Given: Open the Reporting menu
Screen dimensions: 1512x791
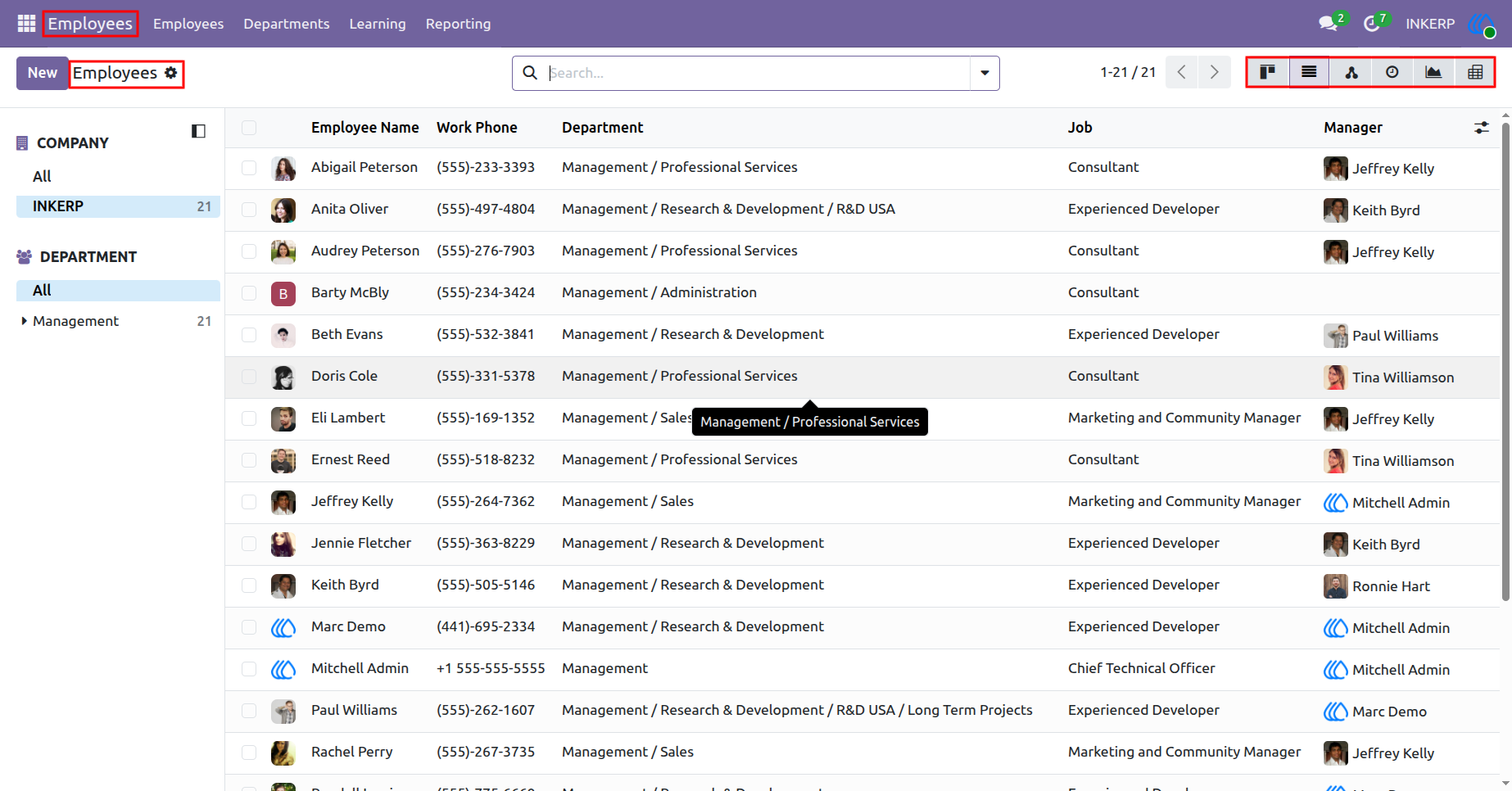Looking at the screenshot, I should (x=458, y=24).
